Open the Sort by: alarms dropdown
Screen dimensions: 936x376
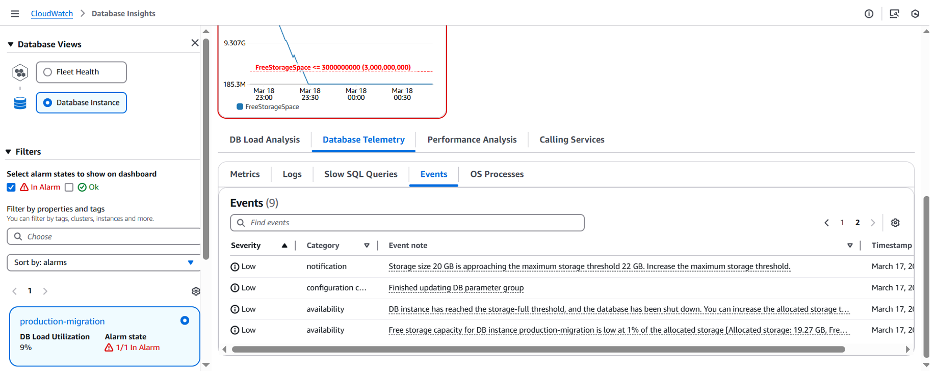(x=103, y=262)
